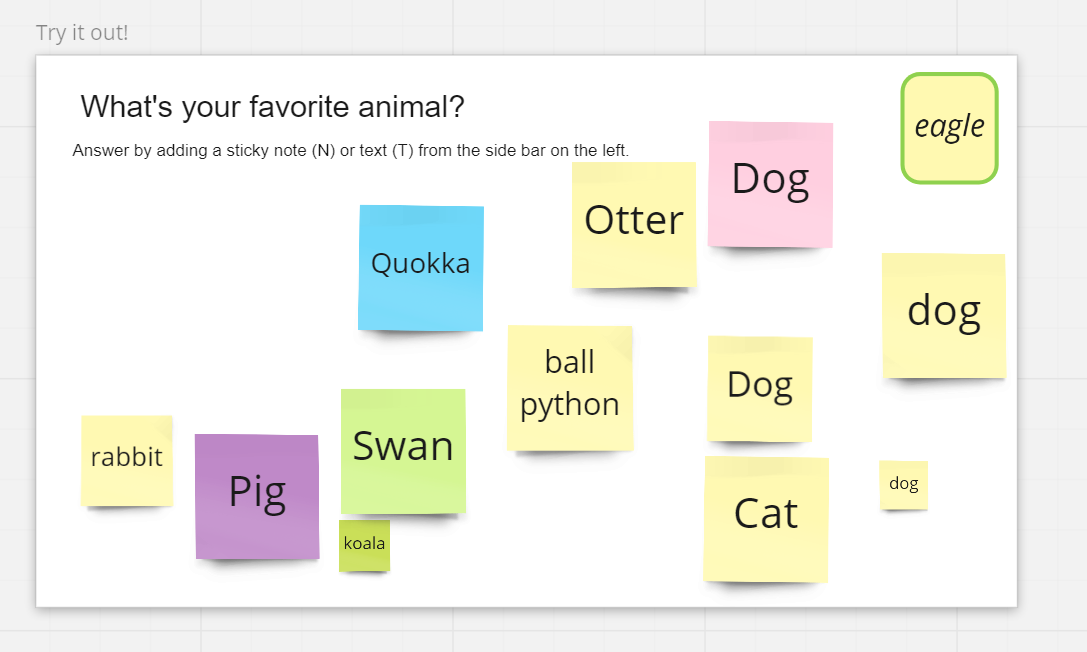The height and width of the screenshot is (652, 1087).
Task: Select the green Swan sticky note
Action: [x=403, y=451]
